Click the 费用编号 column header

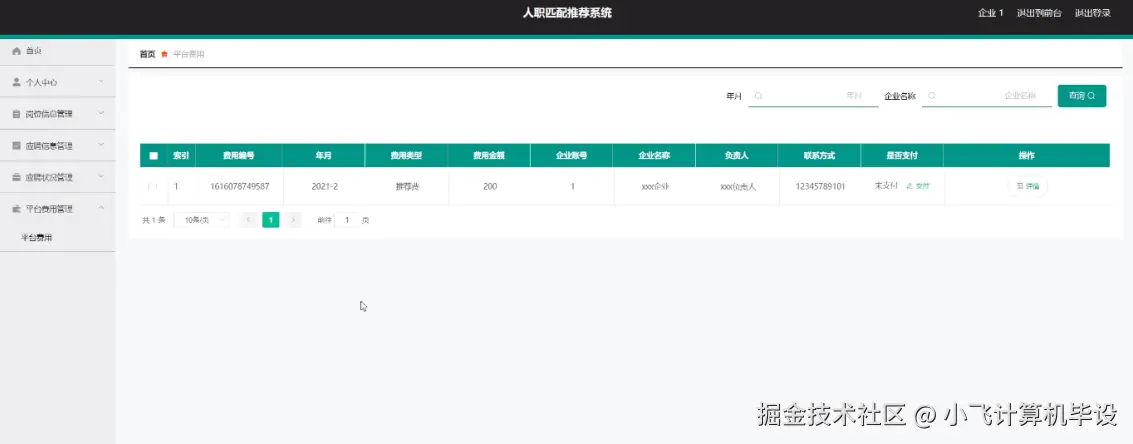(238, 155)
